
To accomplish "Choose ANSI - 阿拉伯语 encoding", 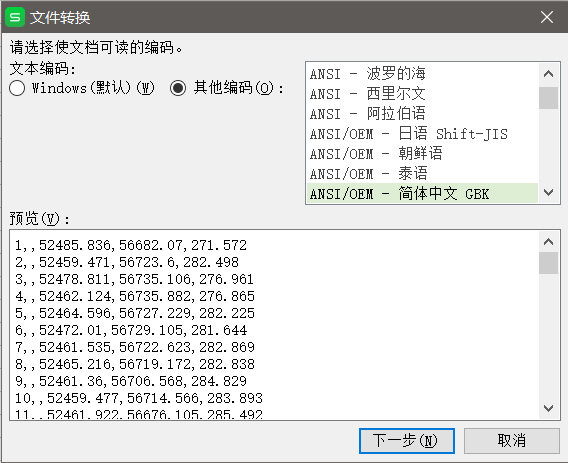I will pyautogui.click(x=422, y=114).
